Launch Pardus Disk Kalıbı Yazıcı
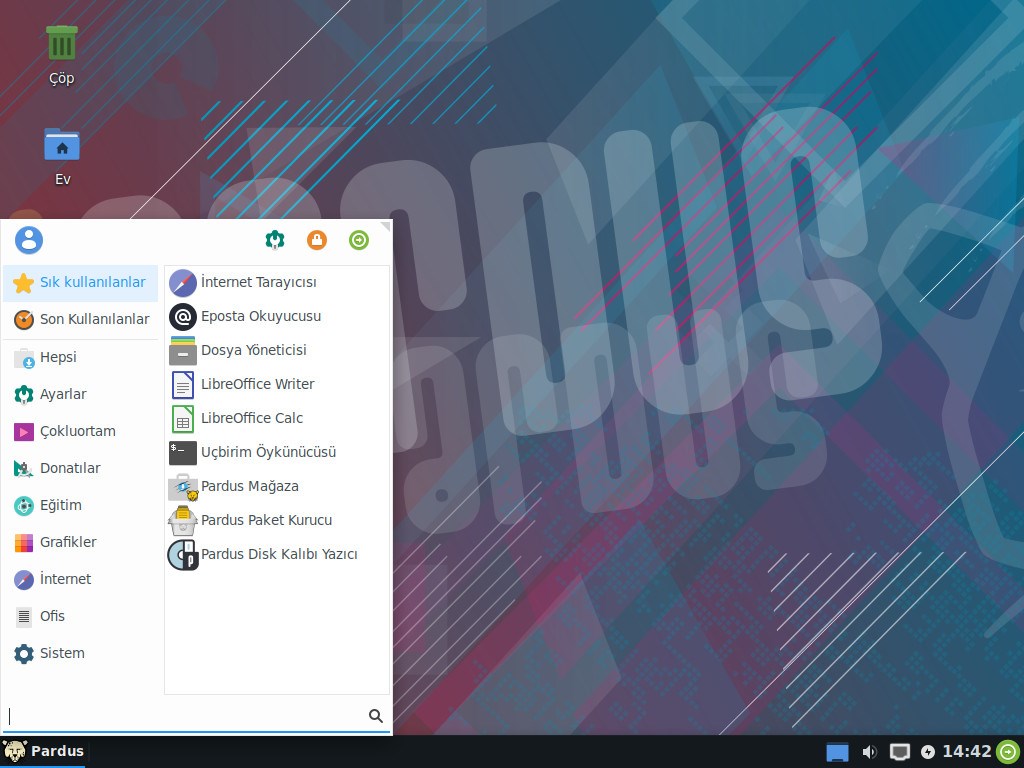 [277, 554]
